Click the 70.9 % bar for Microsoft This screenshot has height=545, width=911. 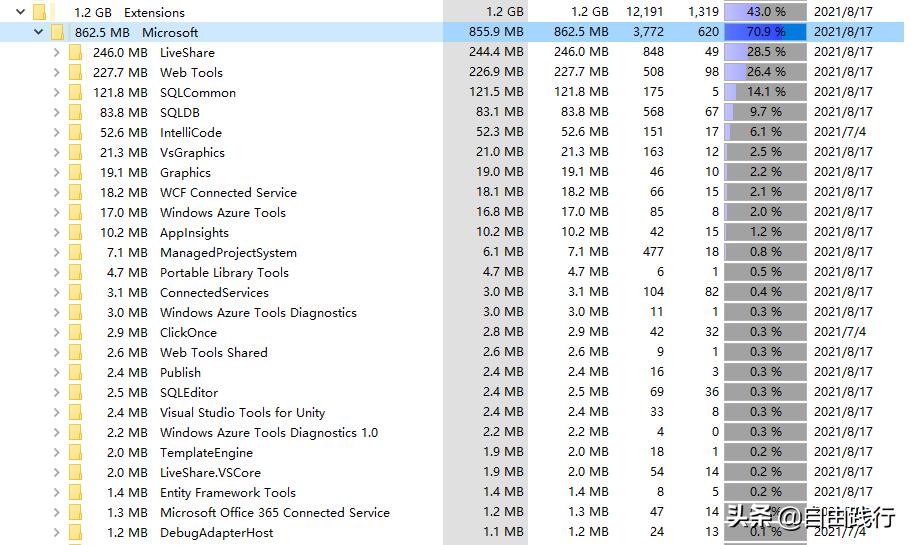[765, 31]
